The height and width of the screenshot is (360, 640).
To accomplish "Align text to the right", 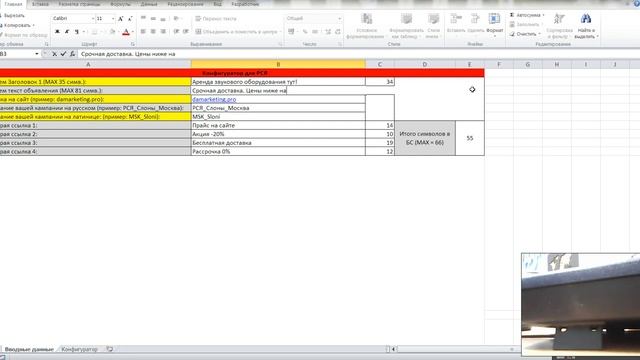I will pos(163,31).
